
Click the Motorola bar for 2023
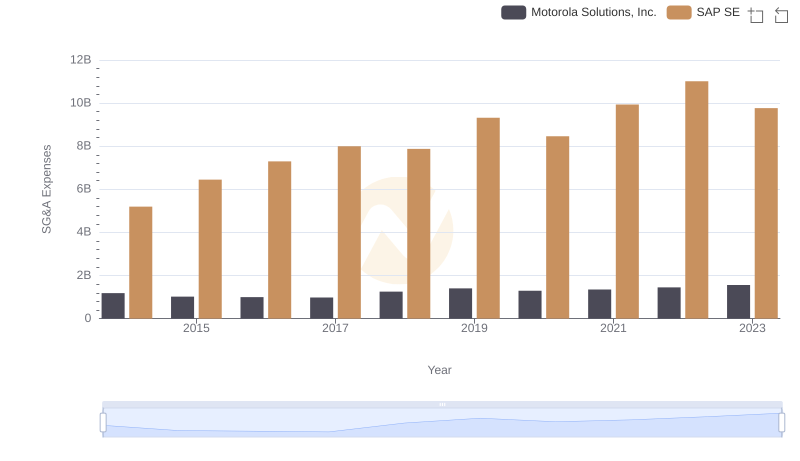tap(738, 301)
